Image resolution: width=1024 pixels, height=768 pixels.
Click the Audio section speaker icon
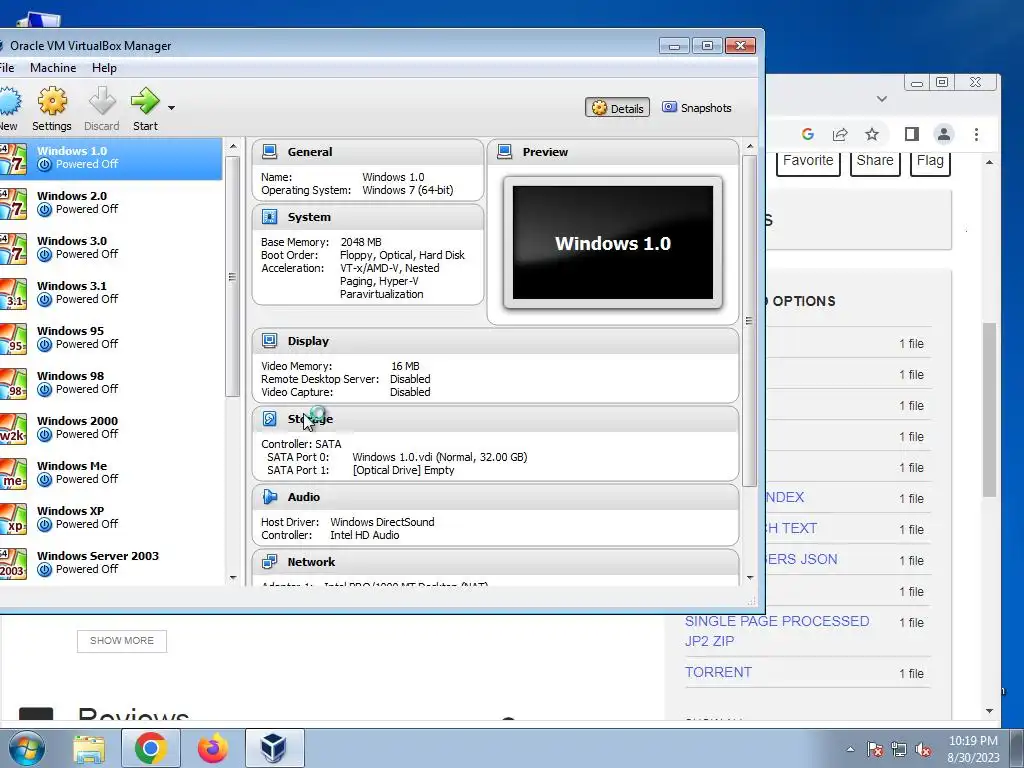[x=269, y=497]
